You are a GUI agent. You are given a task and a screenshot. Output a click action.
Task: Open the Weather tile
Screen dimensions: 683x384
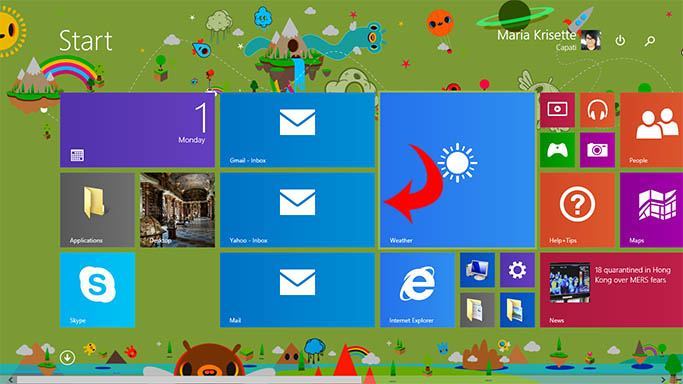click(x=457, y=170)
